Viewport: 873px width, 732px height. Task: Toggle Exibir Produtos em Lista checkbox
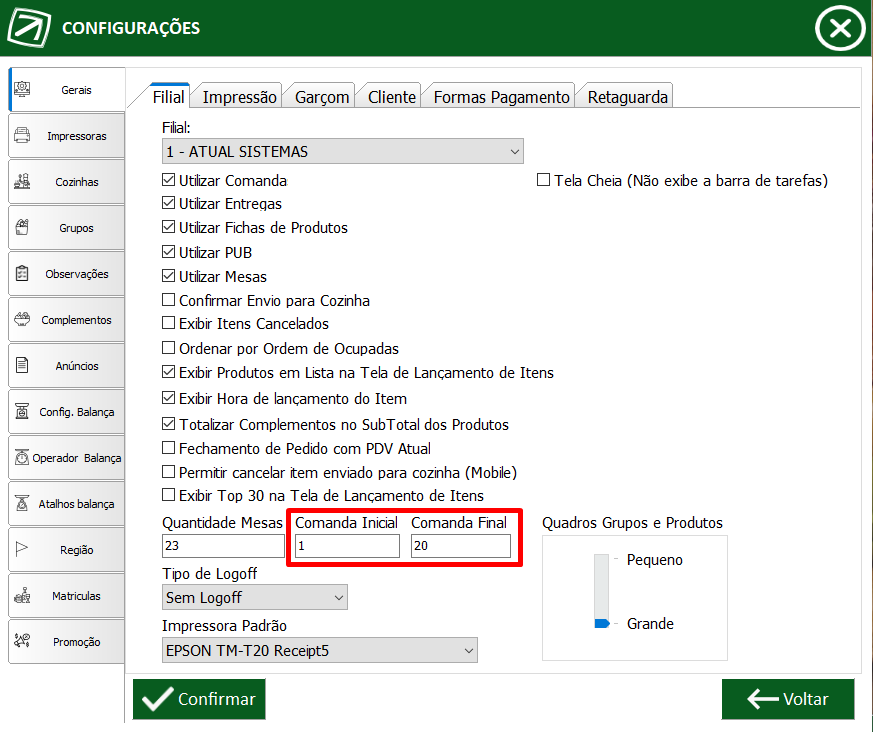(x=168, y=372)
